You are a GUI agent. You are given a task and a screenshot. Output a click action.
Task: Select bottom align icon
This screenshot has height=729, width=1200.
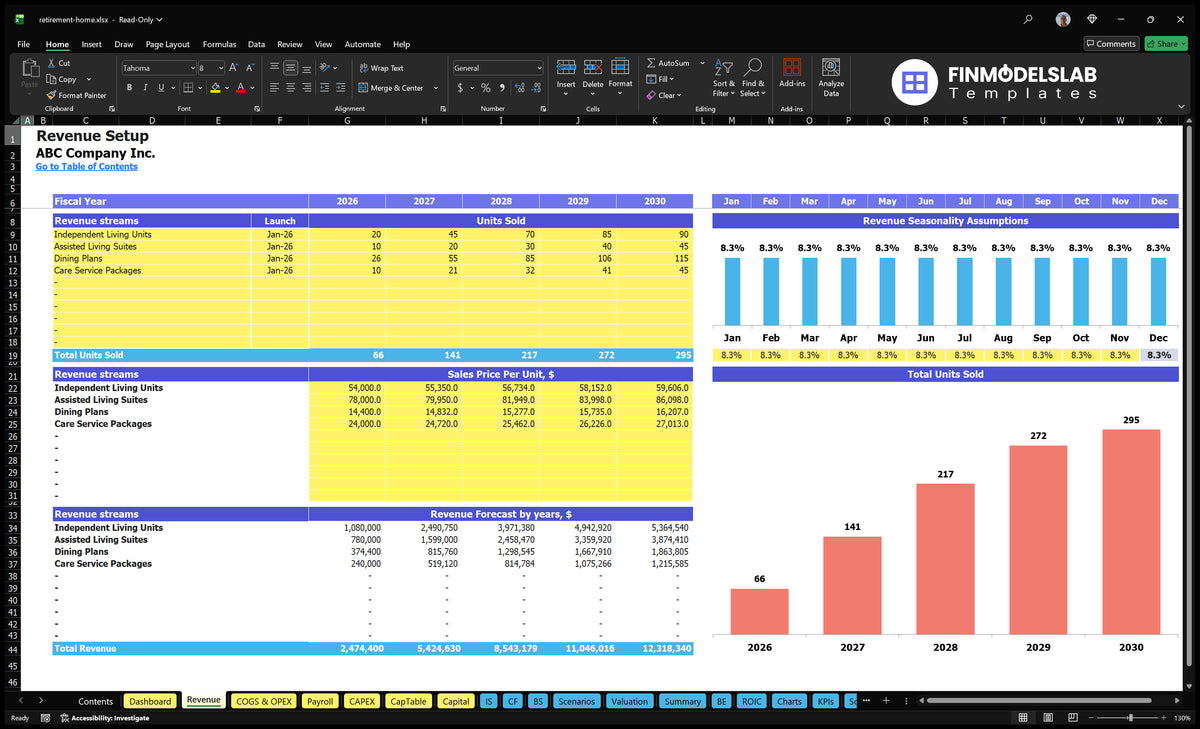tap(307, 68)
